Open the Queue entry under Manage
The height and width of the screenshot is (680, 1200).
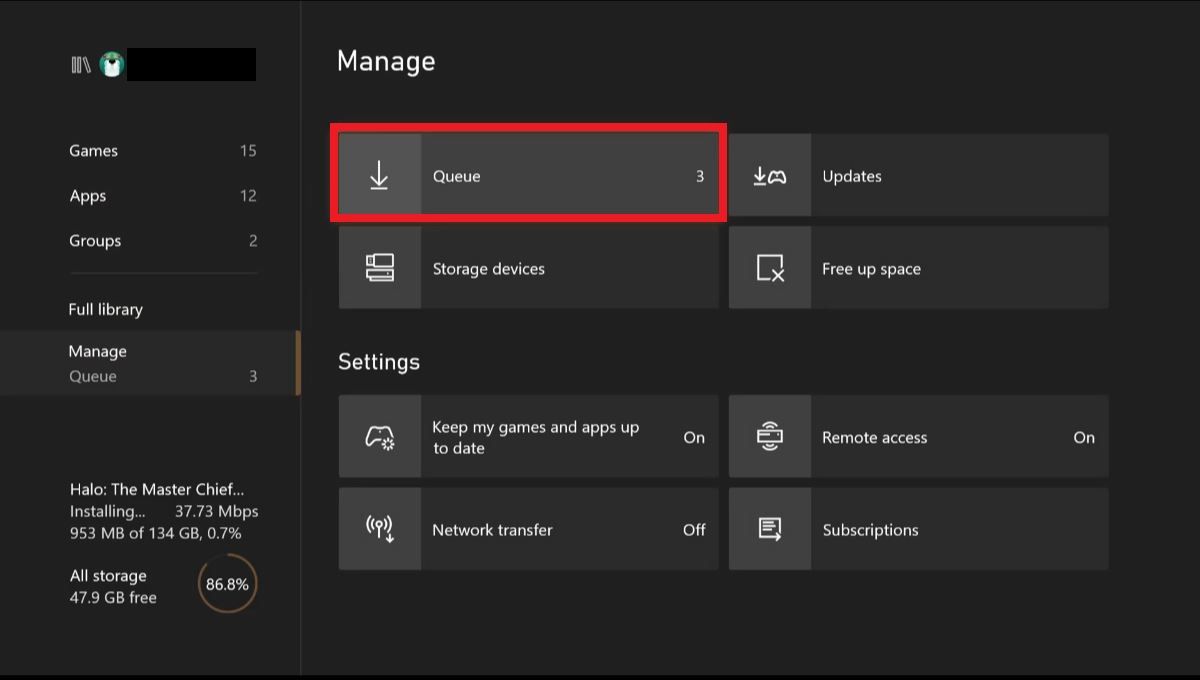93,376
